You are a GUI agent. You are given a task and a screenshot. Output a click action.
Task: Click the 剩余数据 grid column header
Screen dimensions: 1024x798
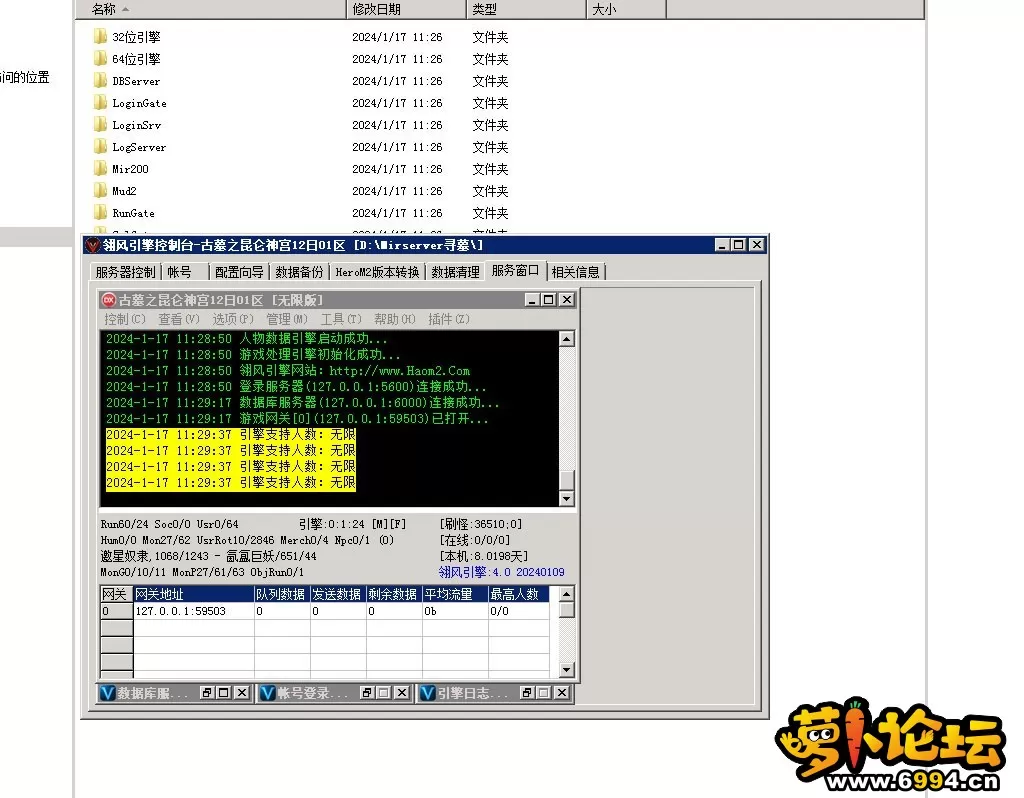tap(394, 594)
